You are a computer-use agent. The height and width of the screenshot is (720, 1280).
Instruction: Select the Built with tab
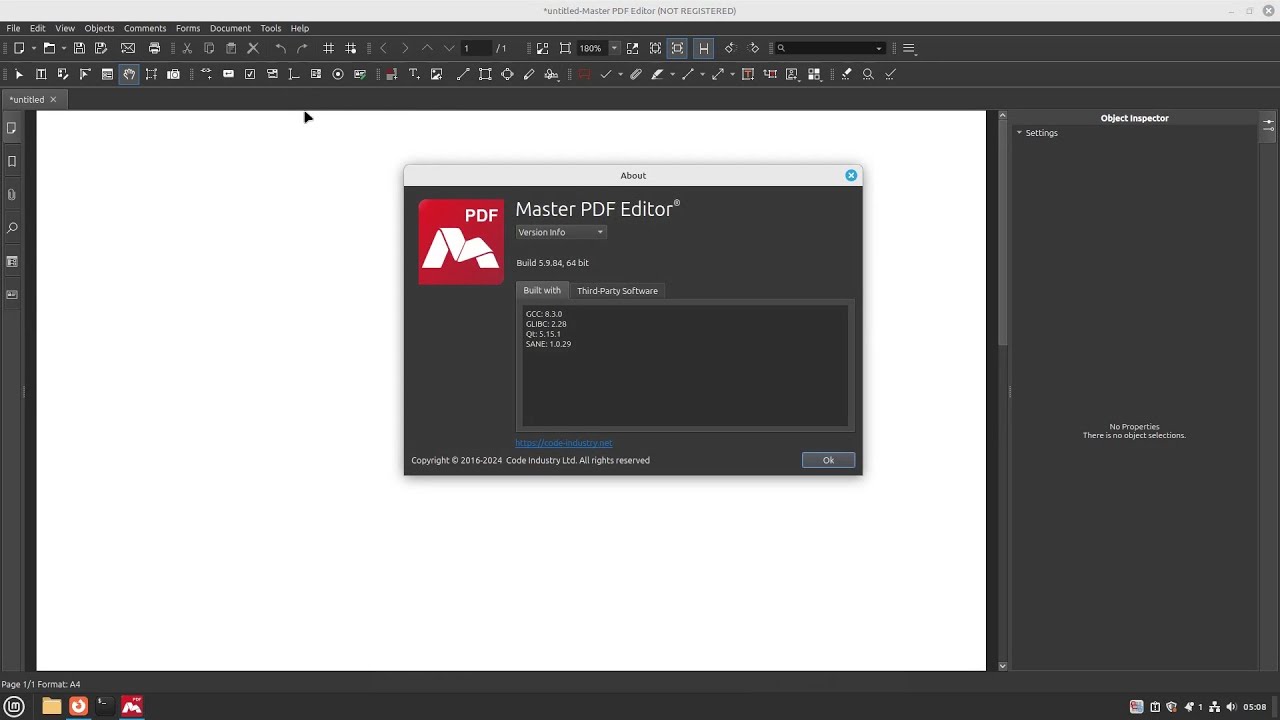(542, 290)
